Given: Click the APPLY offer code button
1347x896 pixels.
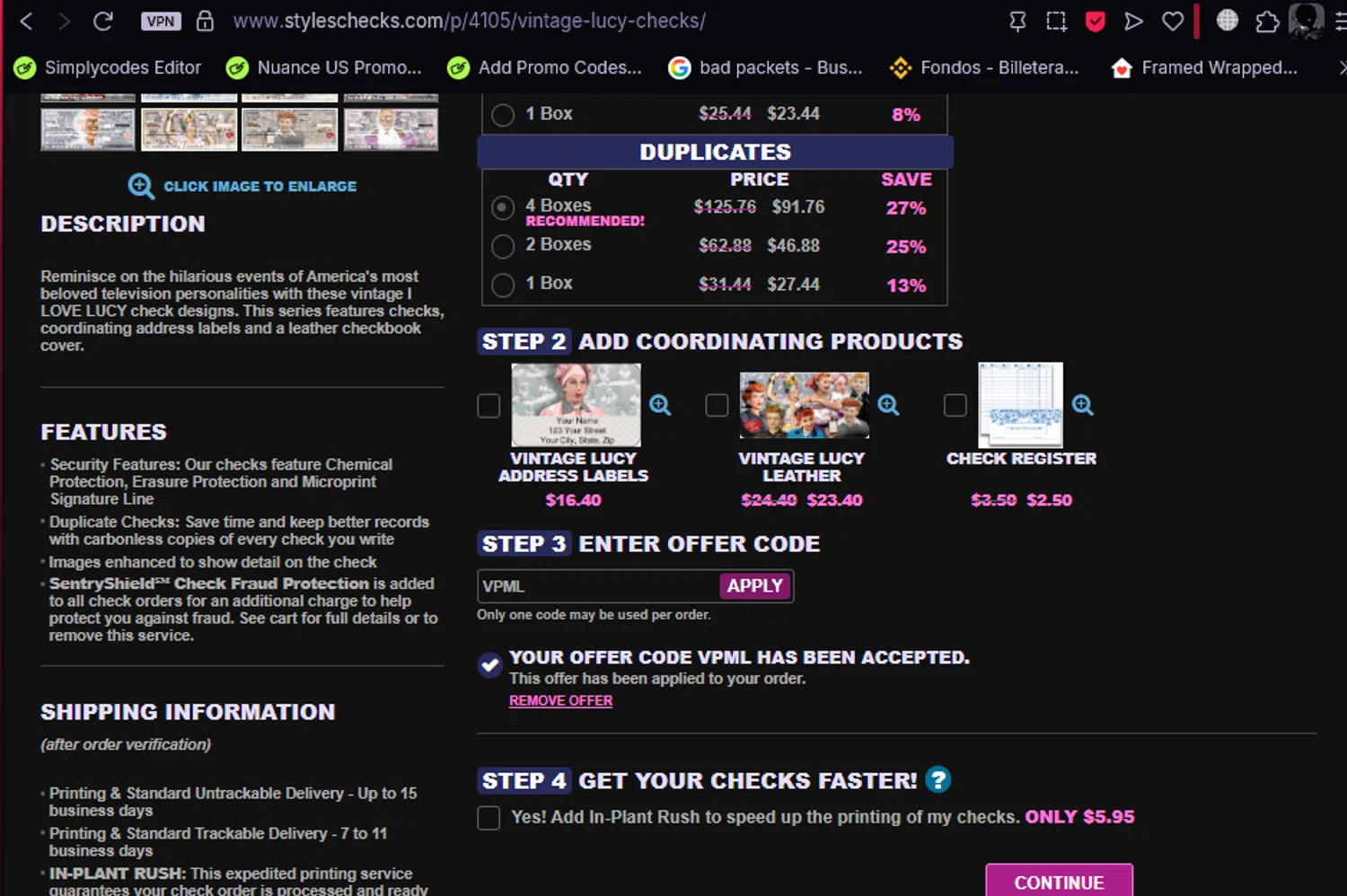Looking at the screenshot, I should tap(754, 586).
